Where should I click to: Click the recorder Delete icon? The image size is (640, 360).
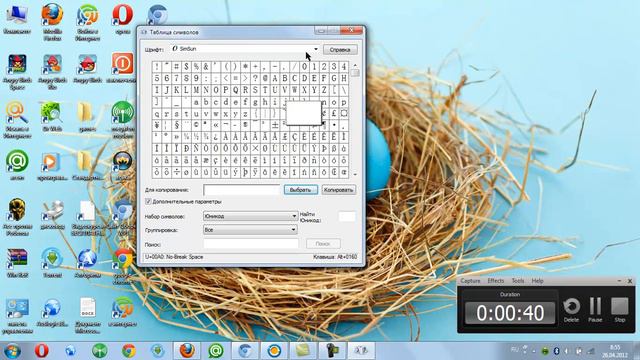(x=571, y=309)
